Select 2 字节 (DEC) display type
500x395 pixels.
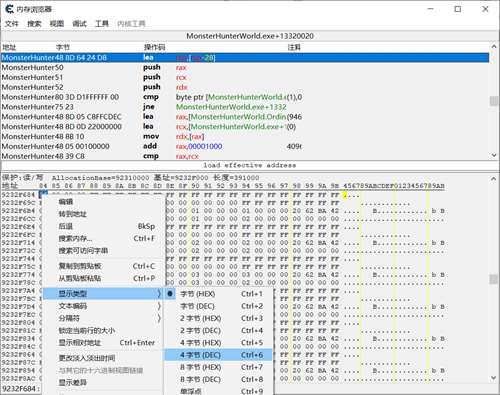[219, 331]
